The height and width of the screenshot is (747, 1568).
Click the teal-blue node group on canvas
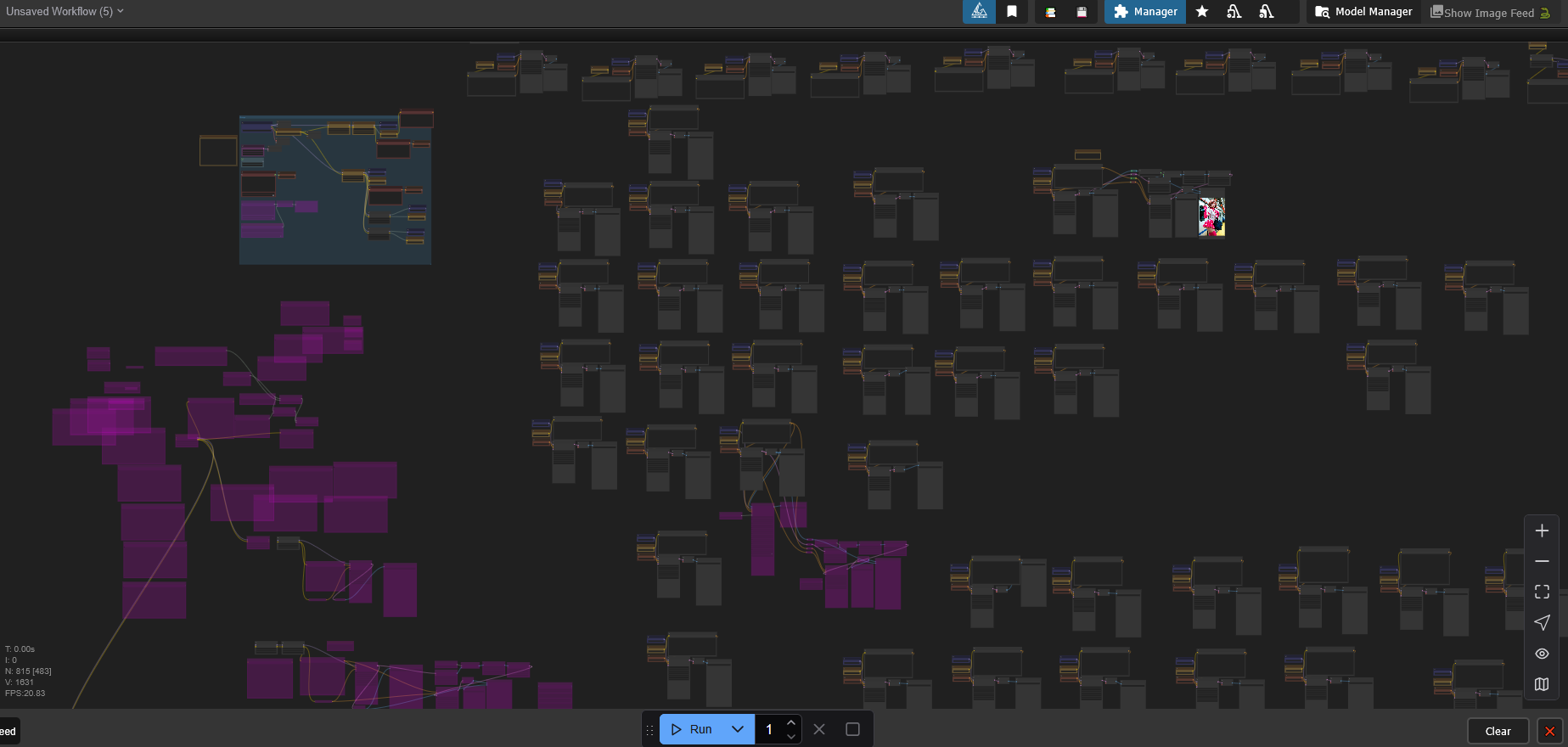(x=335, y=189)
